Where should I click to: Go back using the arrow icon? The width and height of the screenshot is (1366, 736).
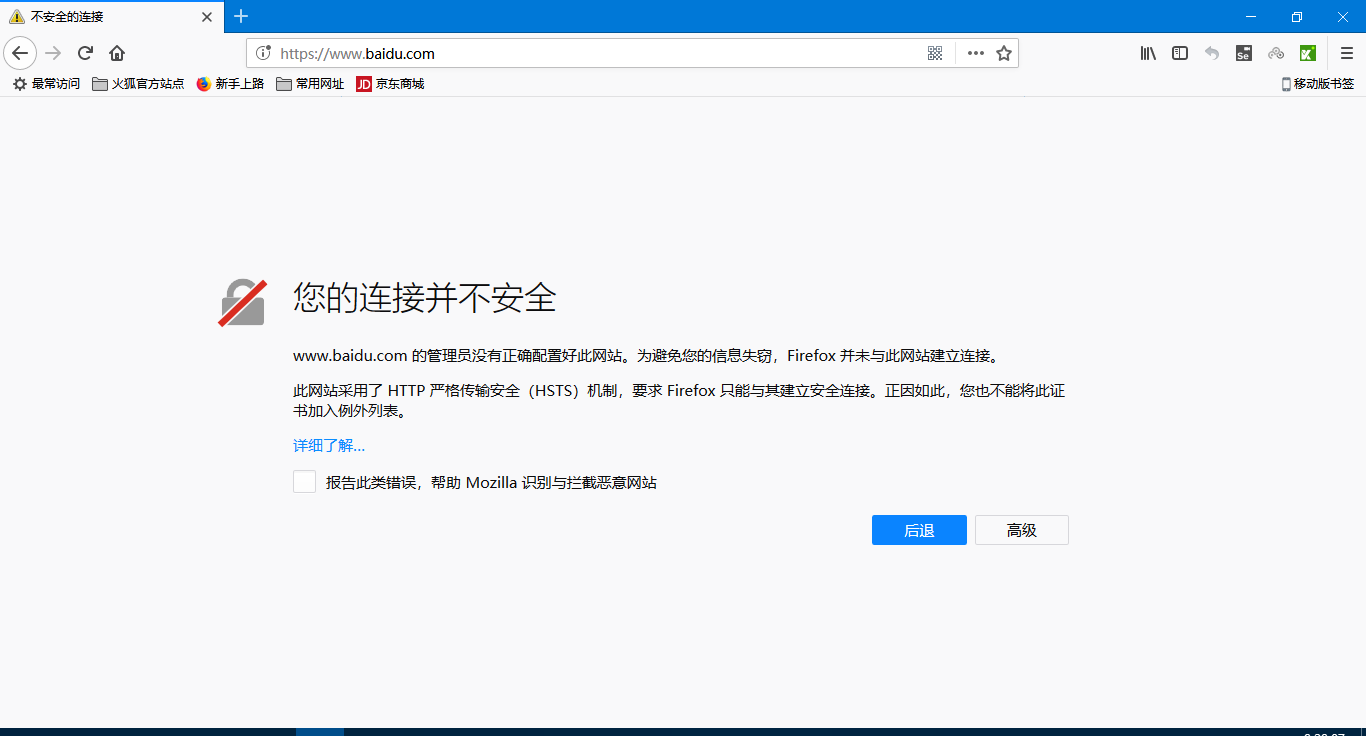click(x=20, y=53)
